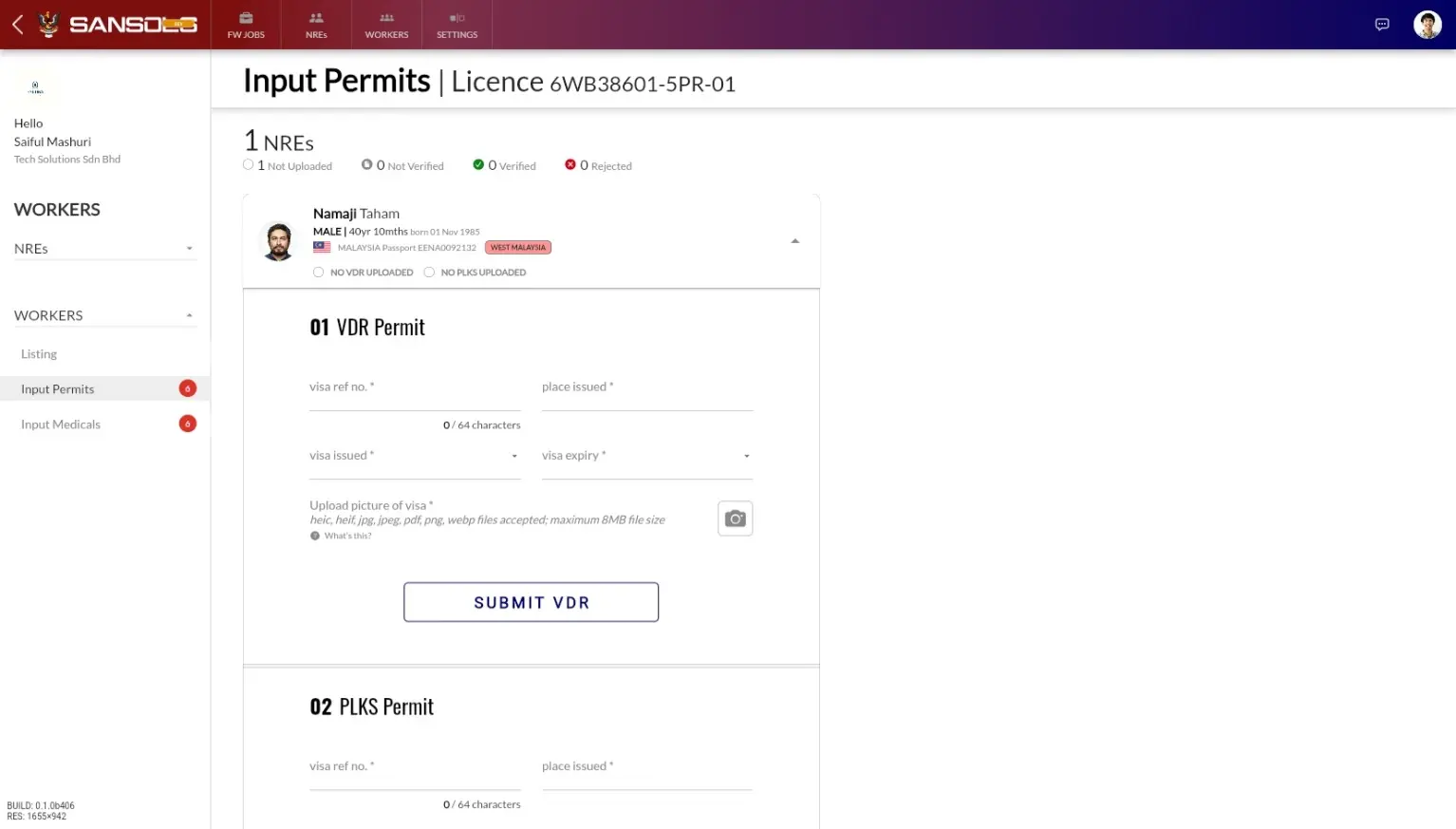Click the back arrow in header

pyautogui.click(x=17, y=25)
